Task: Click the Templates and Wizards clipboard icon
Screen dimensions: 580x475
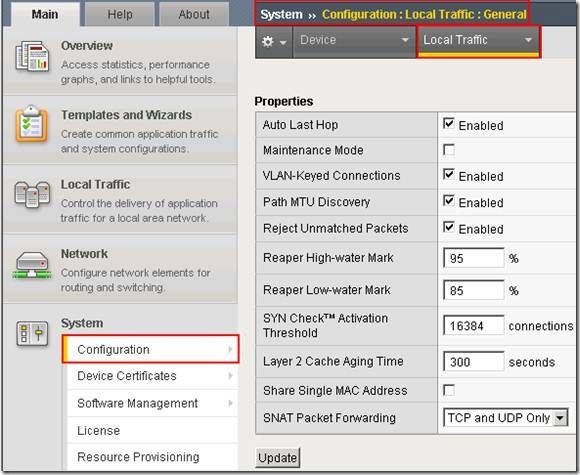Action: (31, 124)
